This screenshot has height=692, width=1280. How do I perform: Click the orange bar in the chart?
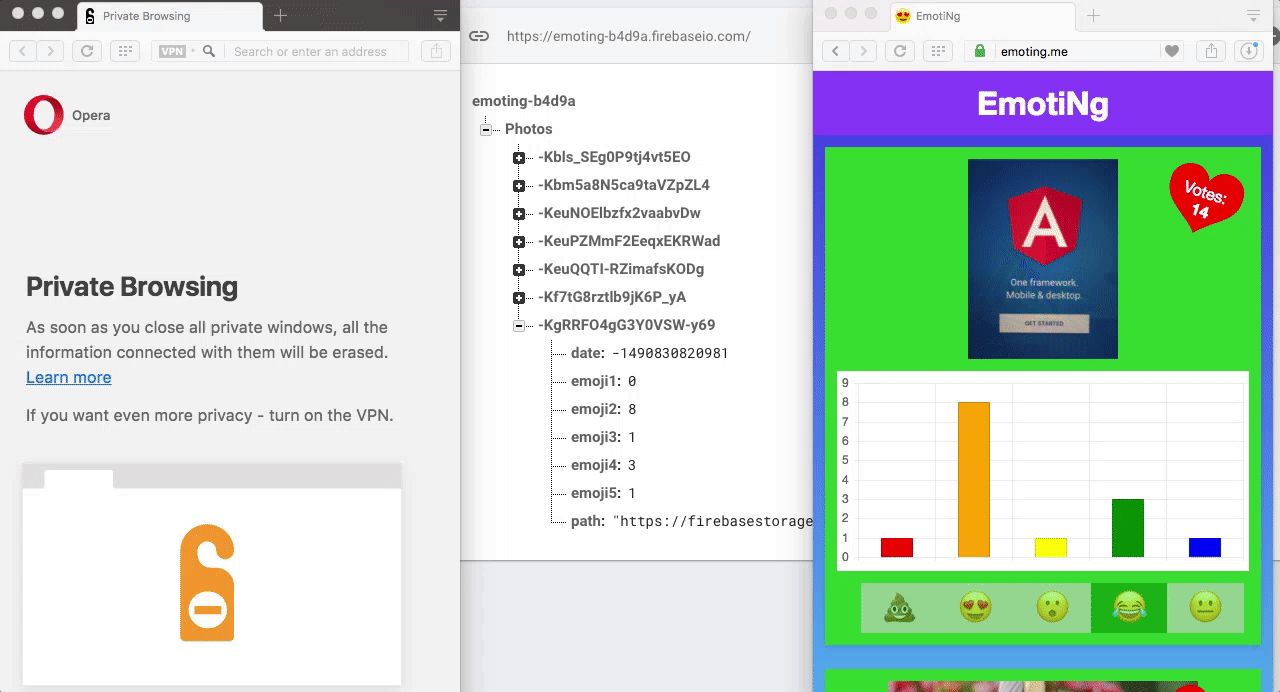[x=974, y=480]
